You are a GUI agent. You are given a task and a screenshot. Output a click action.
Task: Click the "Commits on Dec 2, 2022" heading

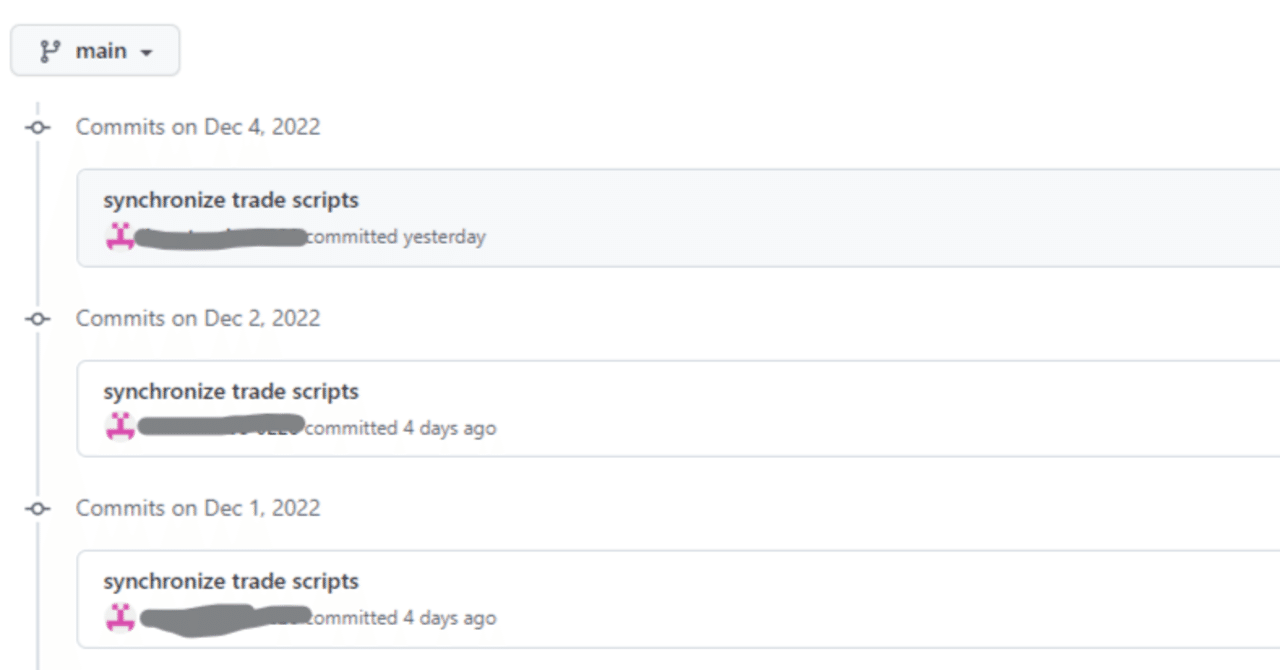pyautogui.click(x=198, y=318)
